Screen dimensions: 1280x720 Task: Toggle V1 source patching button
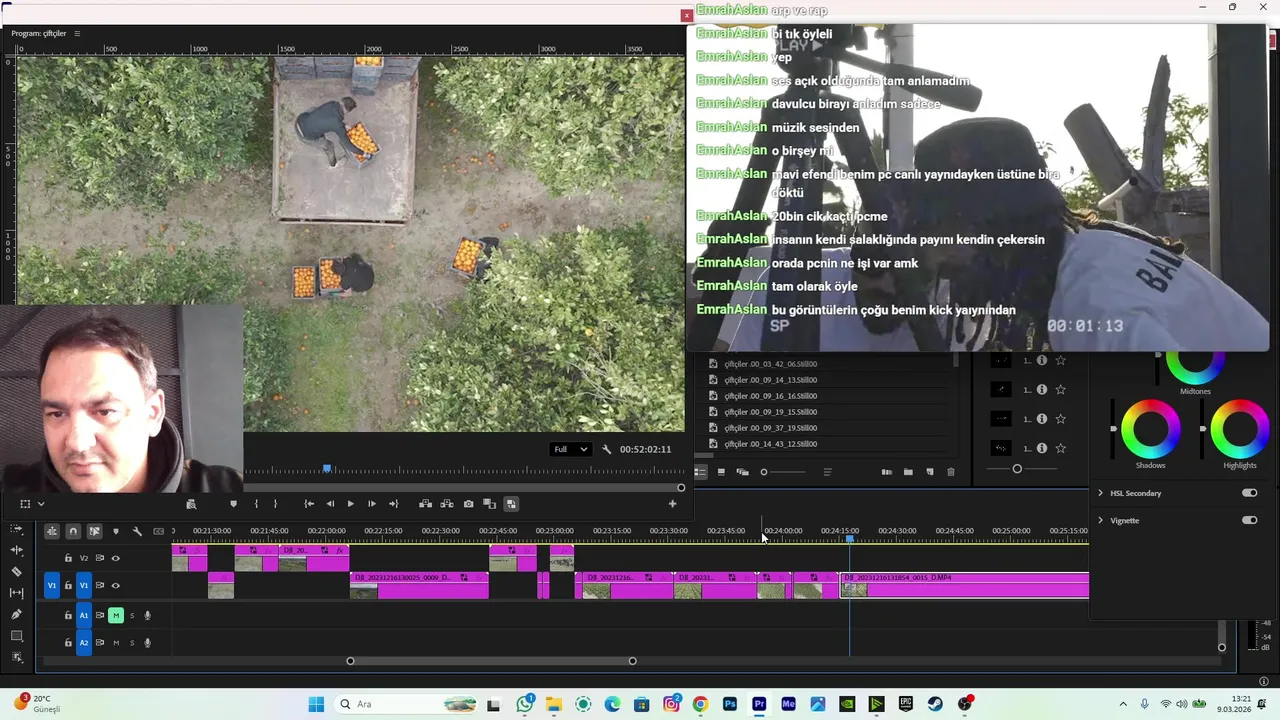[52, 585]
